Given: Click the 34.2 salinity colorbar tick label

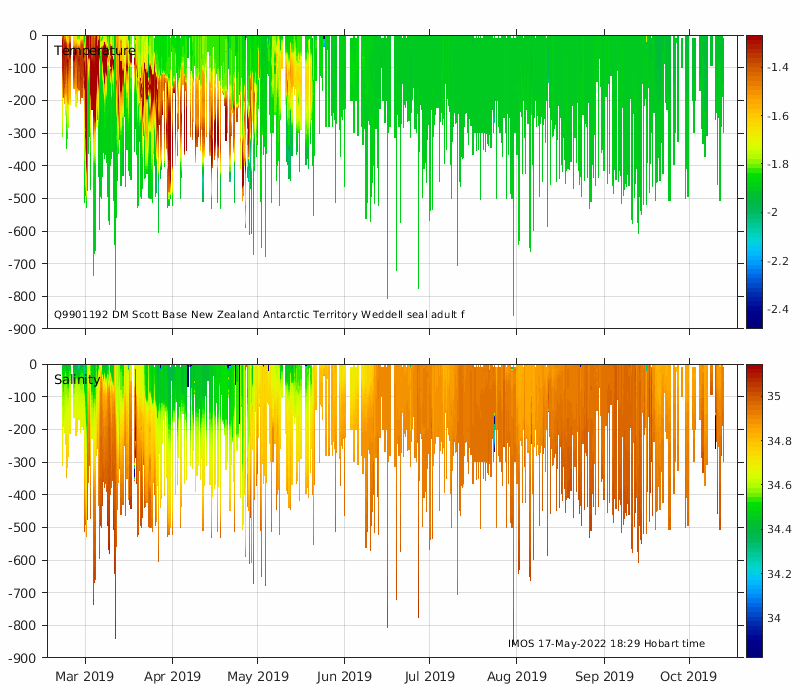Looking at the screenshot, I should (780, 574).
